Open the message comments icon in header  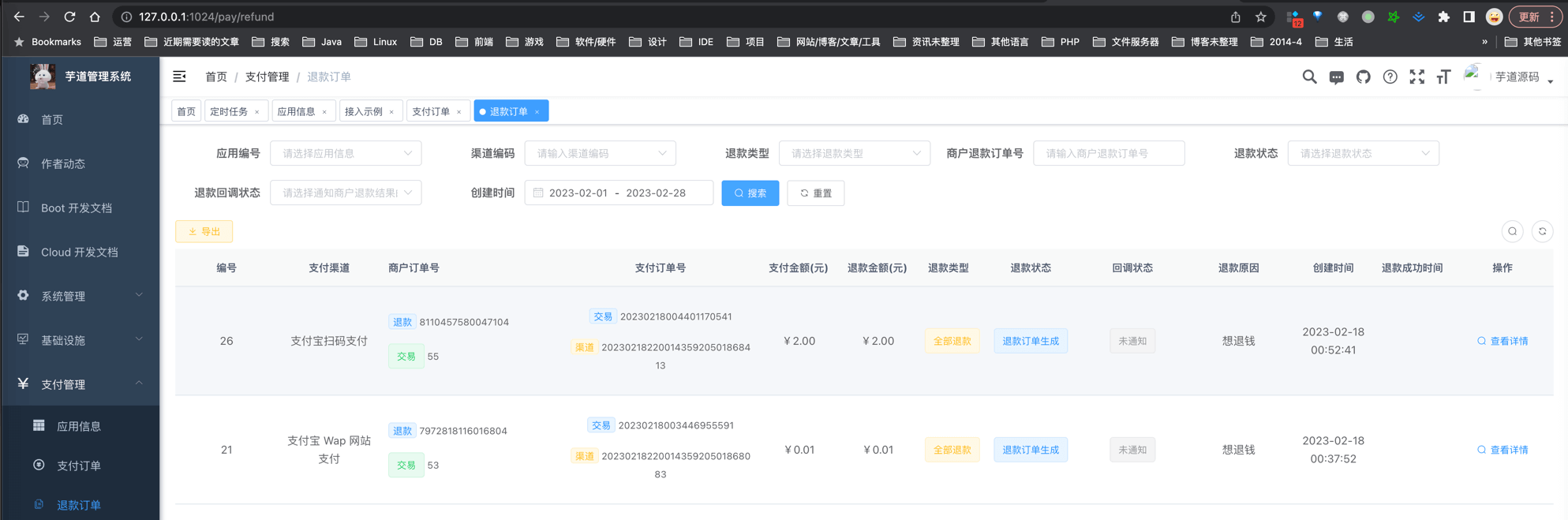[1336, 77]
